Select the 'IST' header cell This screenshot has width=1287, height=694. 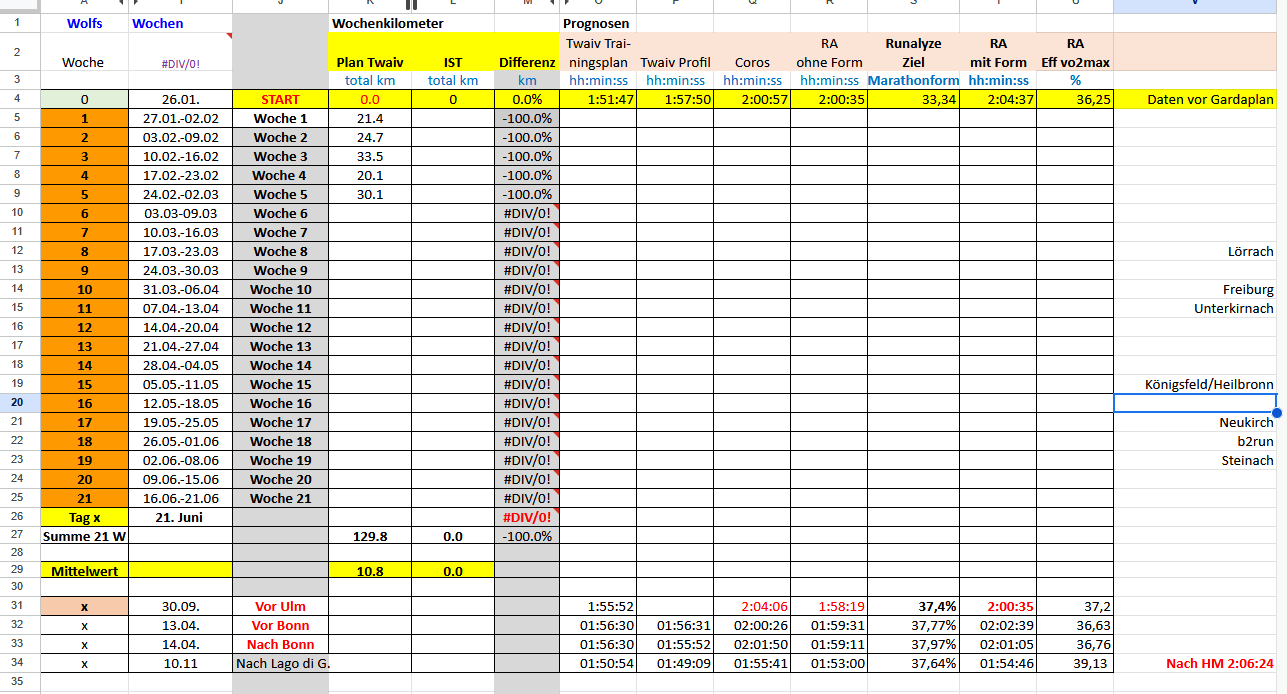(453, 52)
